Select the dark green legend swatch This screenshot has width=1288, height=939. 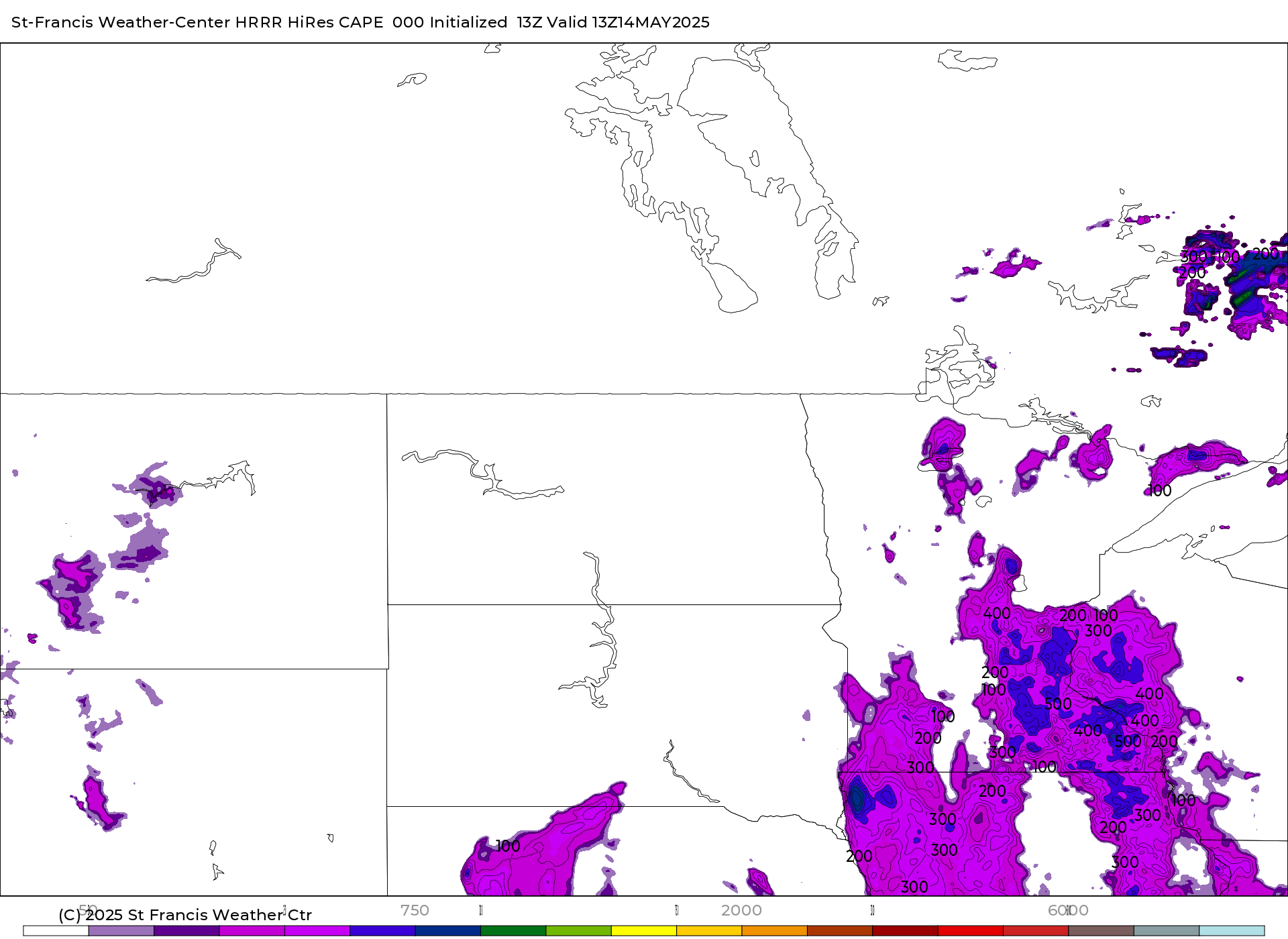(513, 931)
